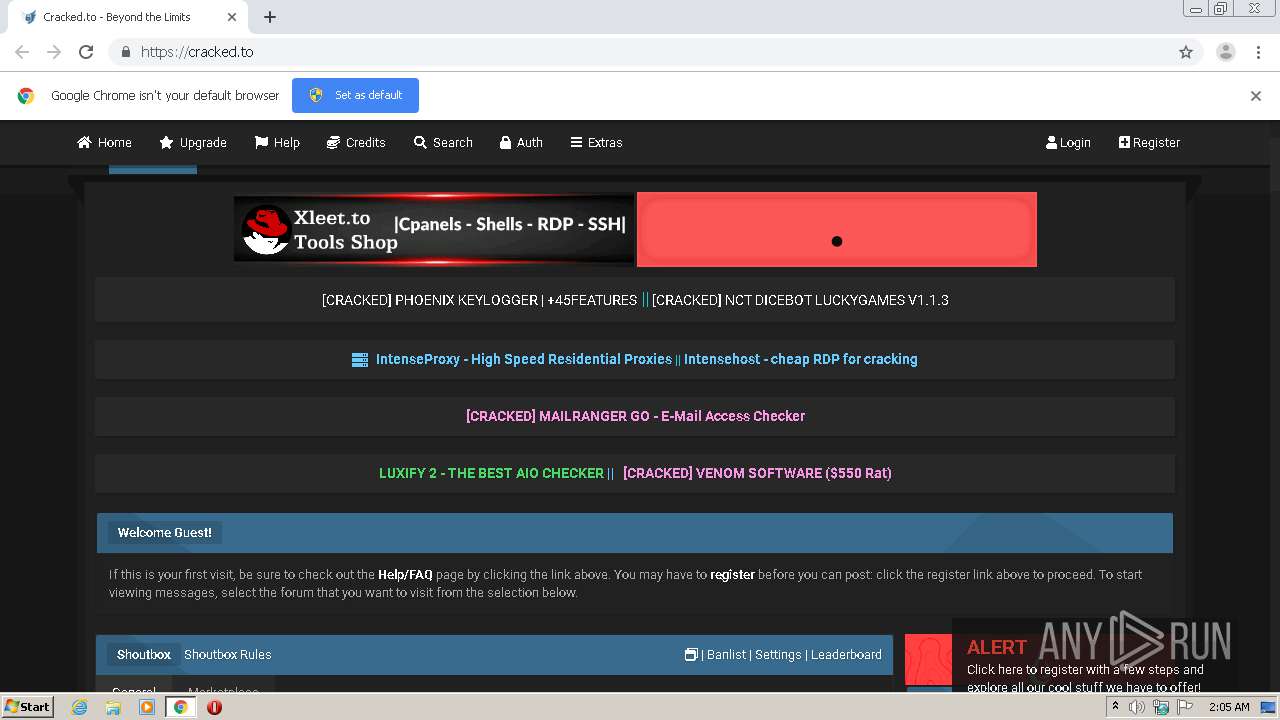The image size is (1280, 720).
Task: Open the Help nav item
Action: [277, 142]
